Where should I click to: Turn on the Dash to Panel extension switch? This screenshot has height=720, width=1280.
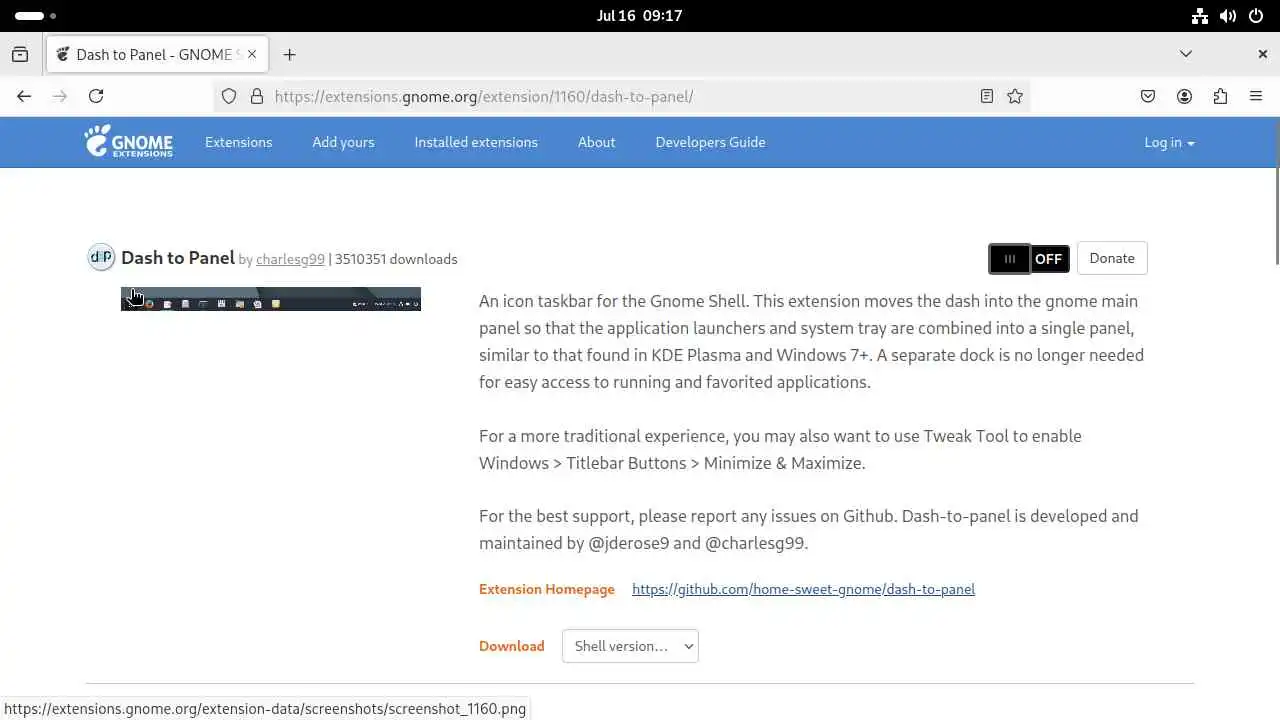[x=1029, y=259]
